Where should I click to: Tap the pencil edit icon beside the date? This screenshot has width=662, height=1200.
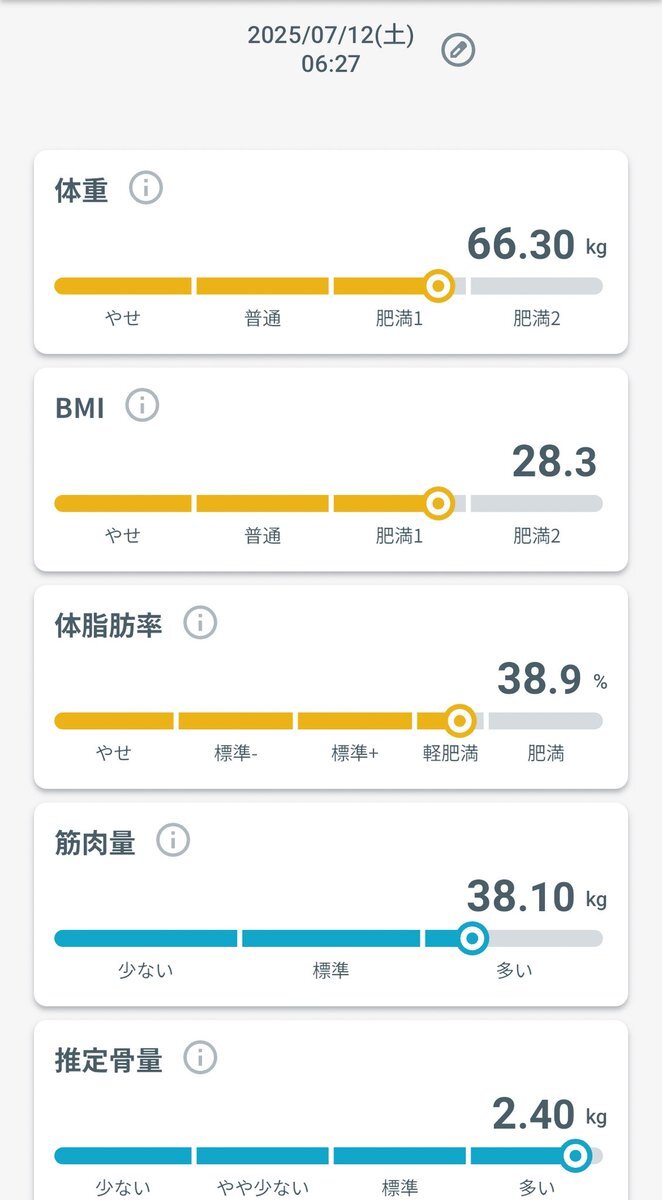458,50
